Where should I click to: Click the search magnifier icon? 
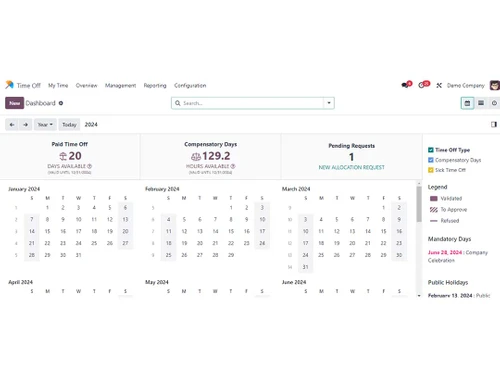click(x=178, y=103)
